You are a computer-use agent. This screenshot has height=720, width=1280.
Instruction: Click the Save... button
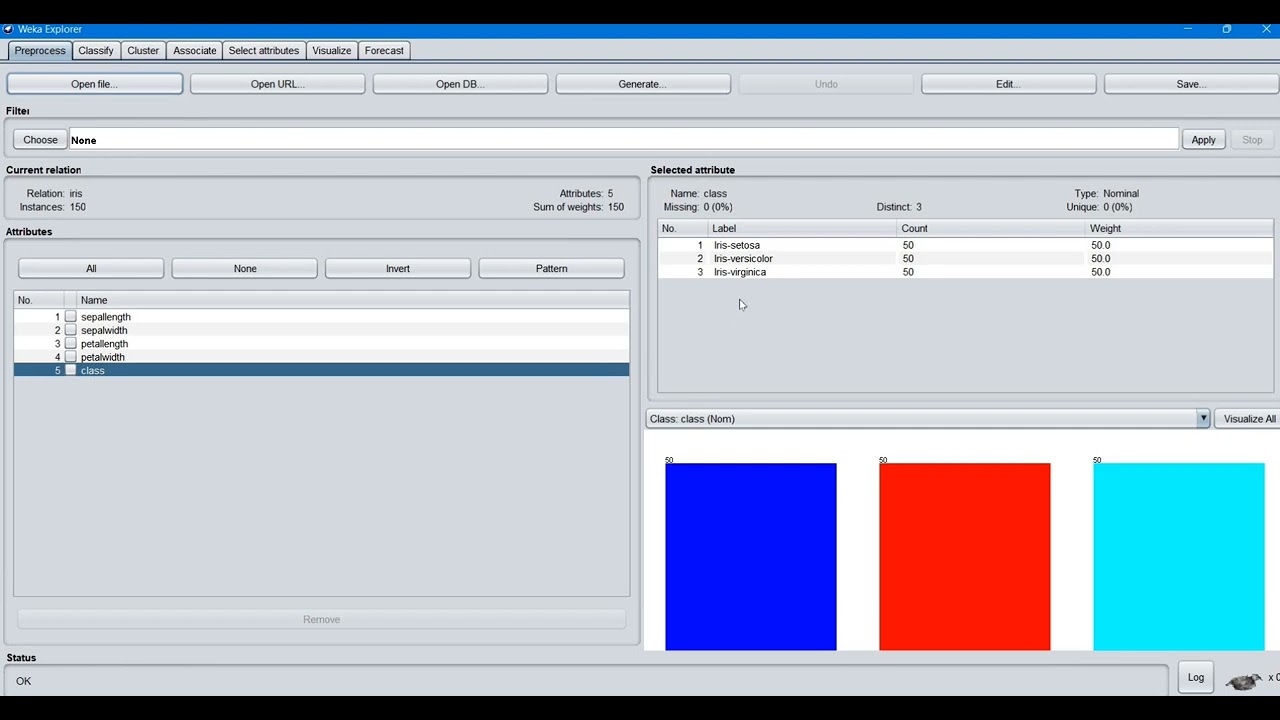(x=1191, y=84)
